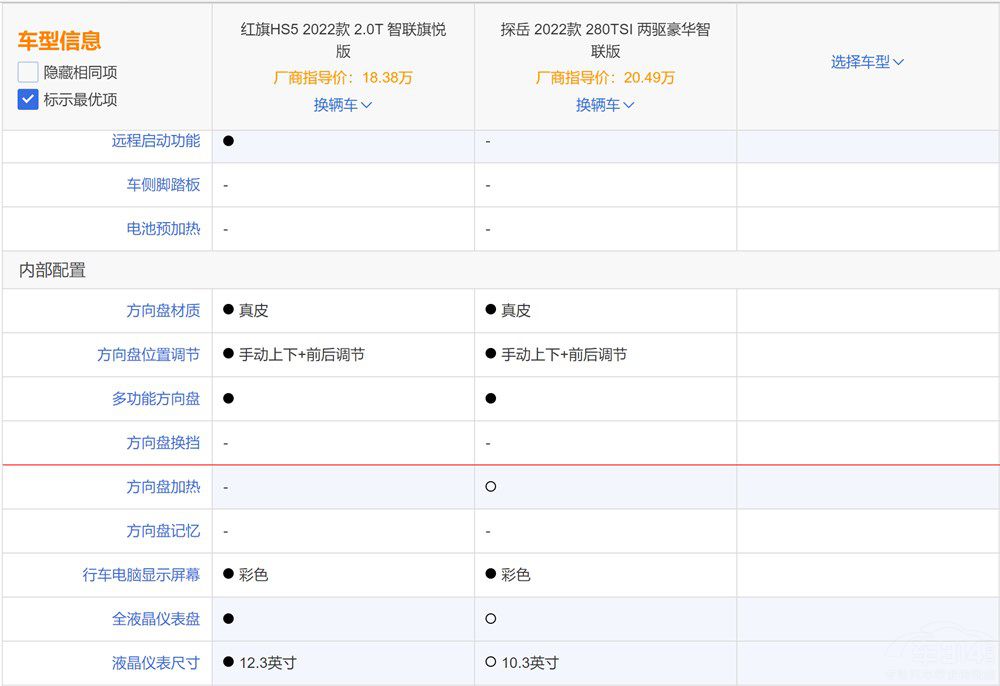Image resolution: width=1000 pixels, height=686 pixels.
Task: Open the 方向盘材质 parameter link
Action: tap(163, 311)
